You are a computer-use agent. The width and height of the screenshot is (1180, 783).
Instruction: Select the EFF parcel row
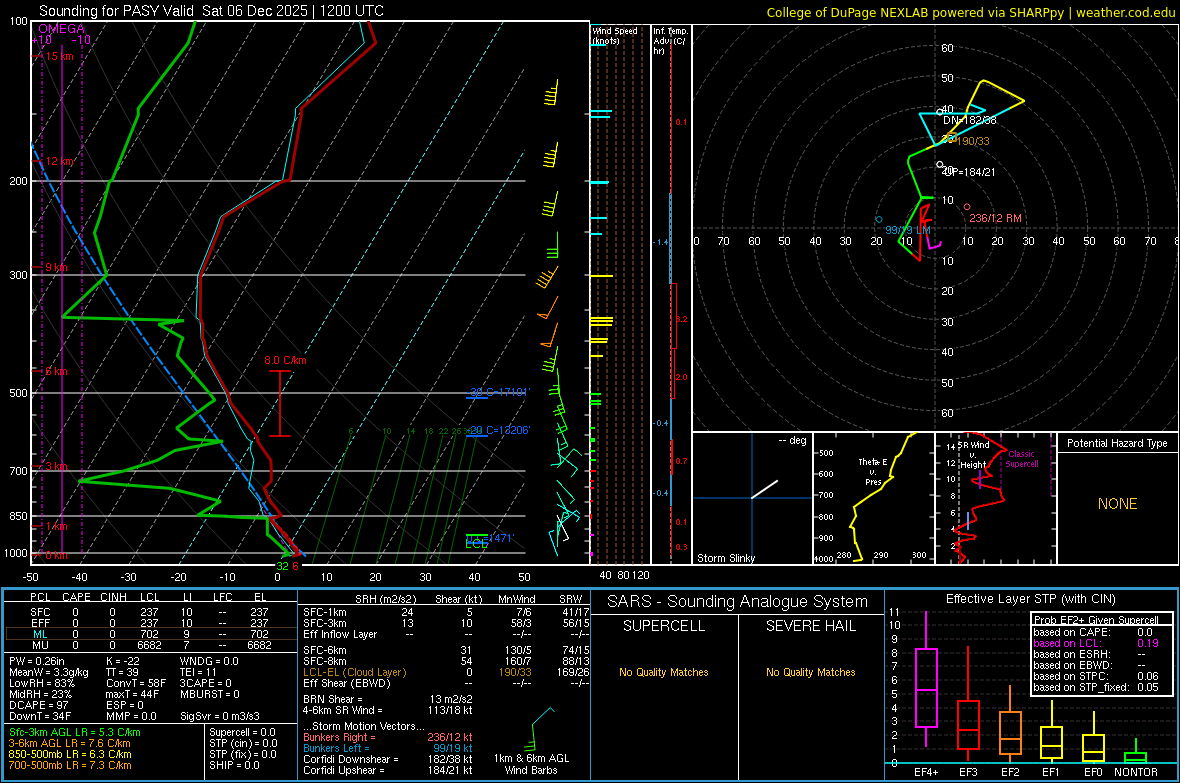coord(151,623)
